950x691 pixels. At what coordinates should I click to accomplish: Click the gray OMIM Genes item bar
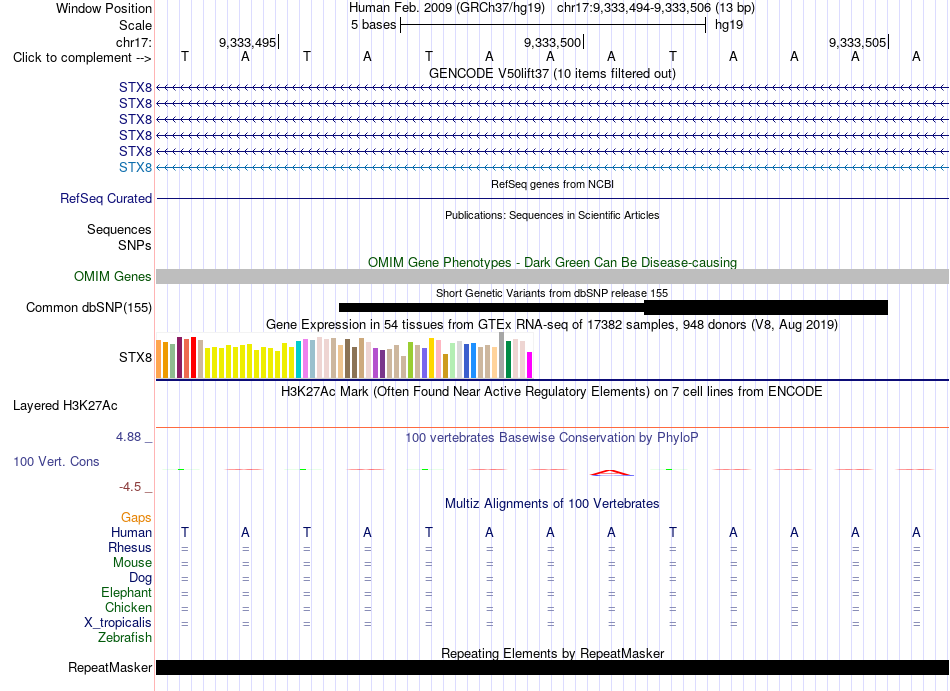552,277
